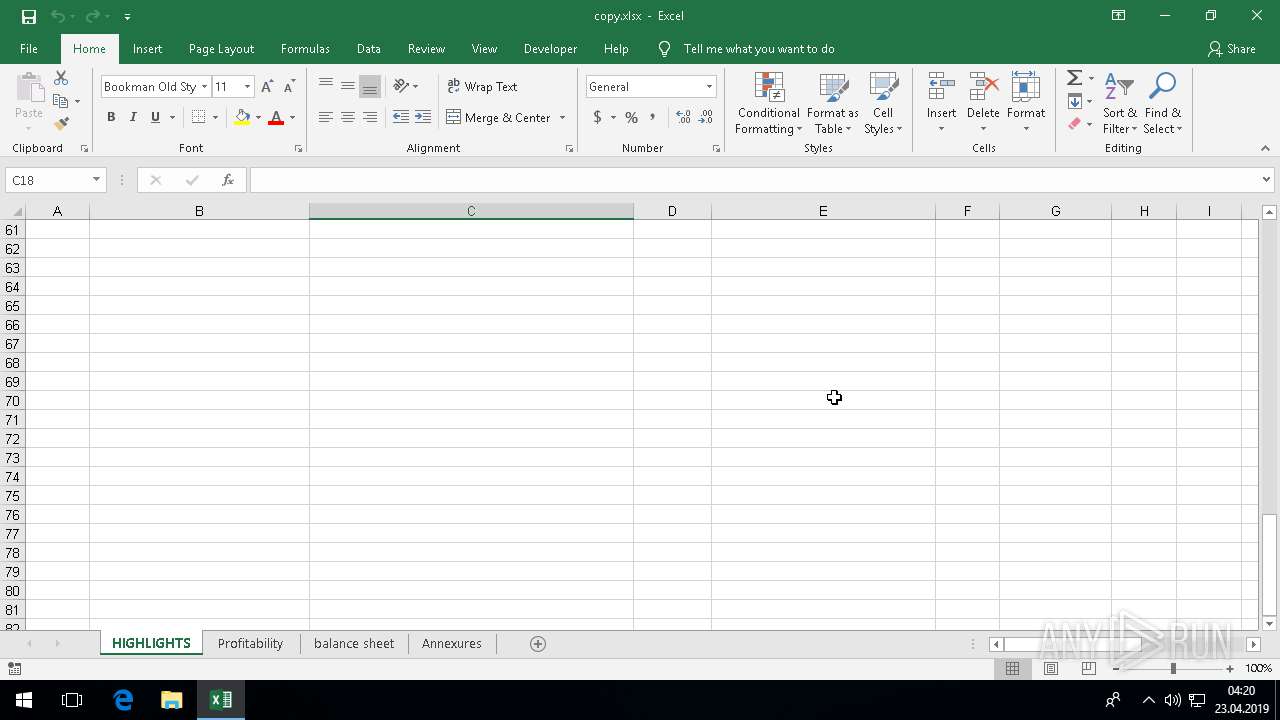The height and width of the screenshot is (720, 1280).
Task: Apply Accounting dollar format
Action: pos(598,117)
